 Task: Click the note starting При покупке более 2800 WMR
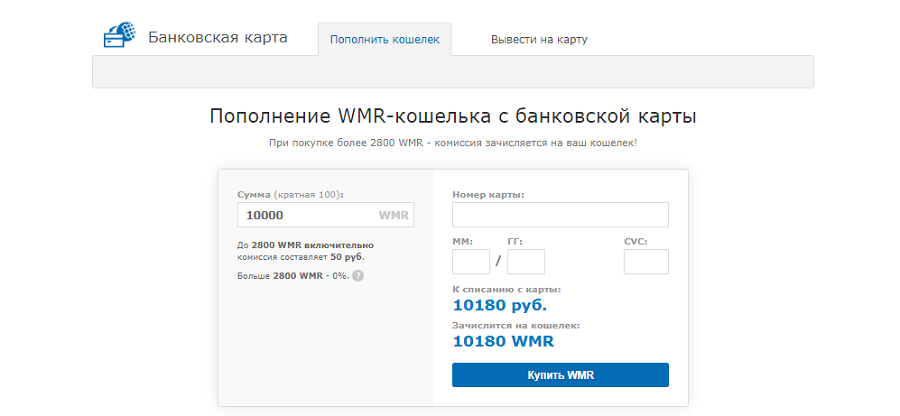(453, 142)
